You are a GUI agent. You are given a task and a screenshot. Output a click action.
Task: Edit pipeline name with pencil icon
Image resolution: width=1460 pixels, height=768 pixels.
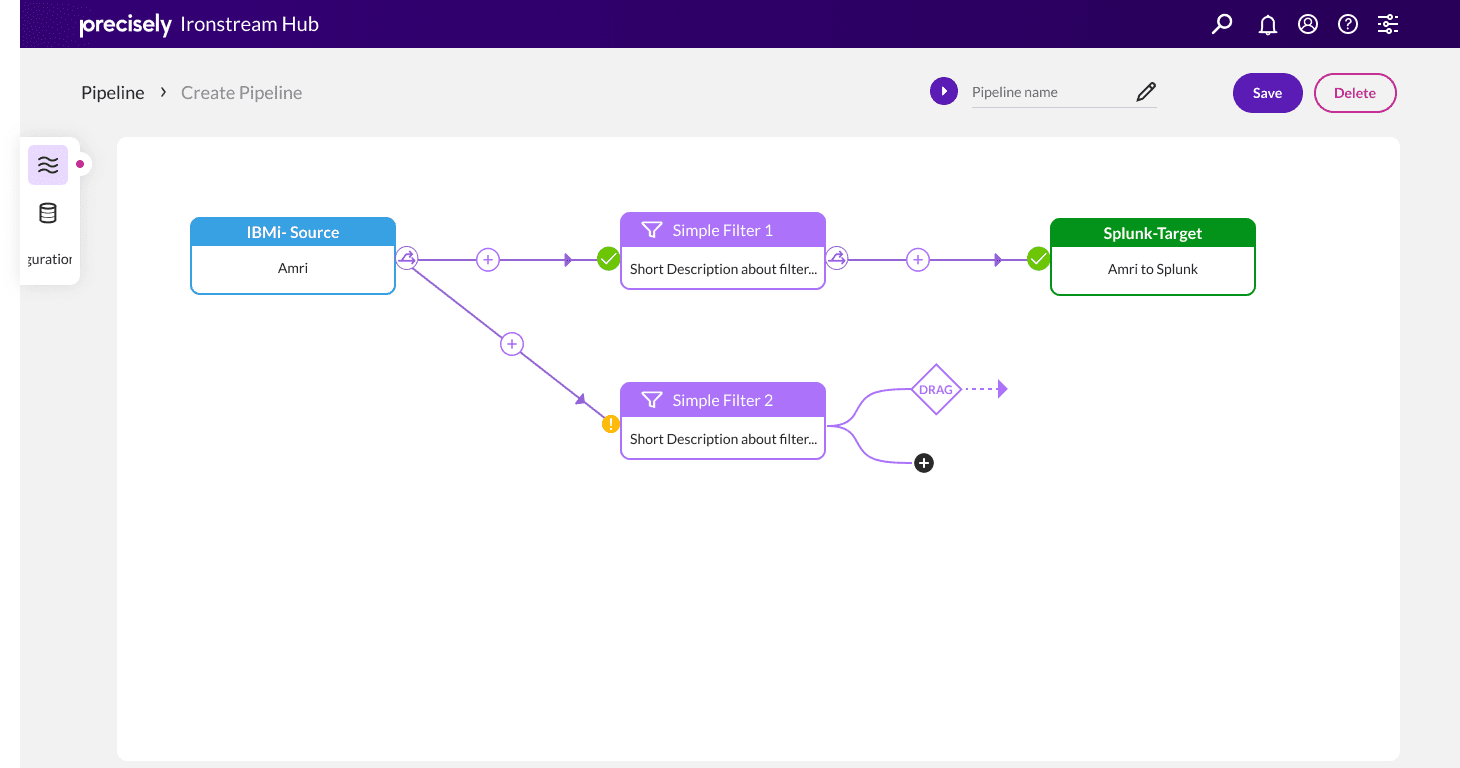click(1146, 92)
